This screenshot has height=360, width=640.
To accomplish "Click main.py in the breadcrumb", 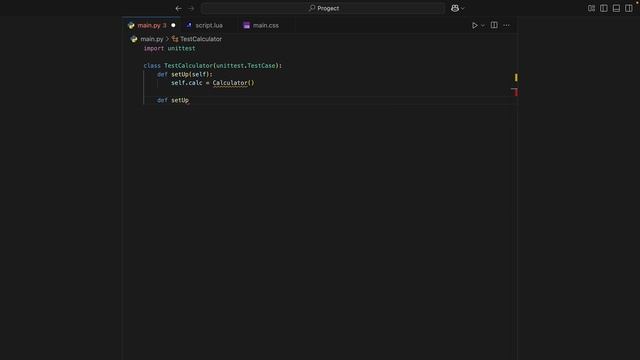I will pyautogui.click(x=152, y=39).
